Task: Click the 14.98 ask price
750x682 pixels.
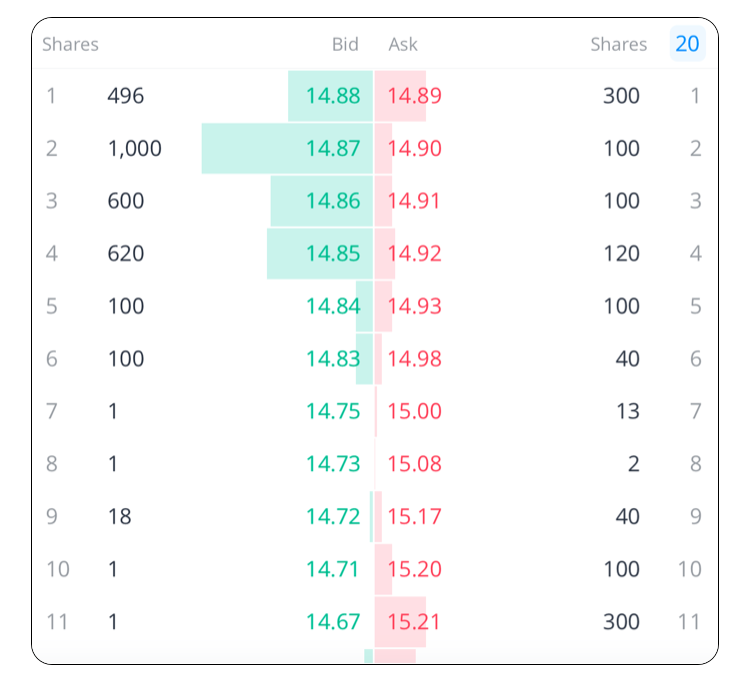Action: [414, 359]
